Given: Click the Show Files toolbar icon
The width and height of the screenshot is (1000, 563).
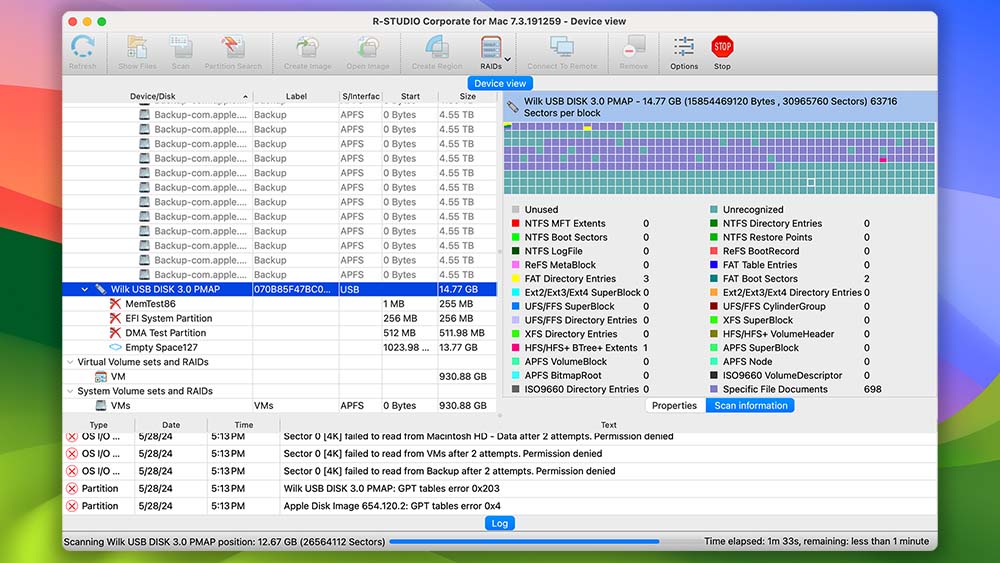Looking at the screenshot, I should pos(137,47).
